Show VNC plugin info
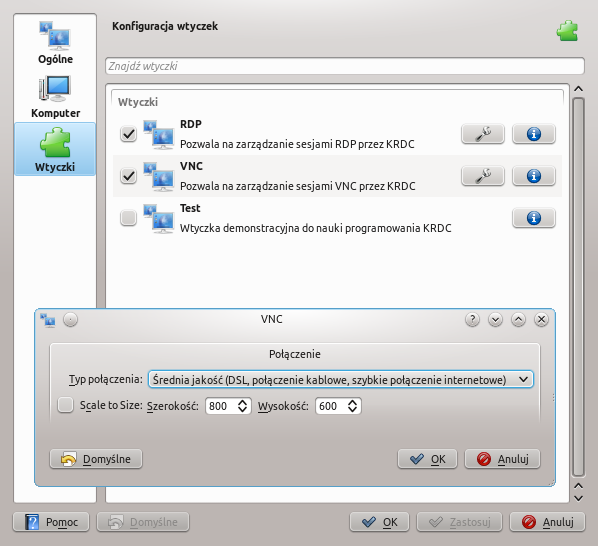This screenshot has height=546, width=598. pos(534,176)
